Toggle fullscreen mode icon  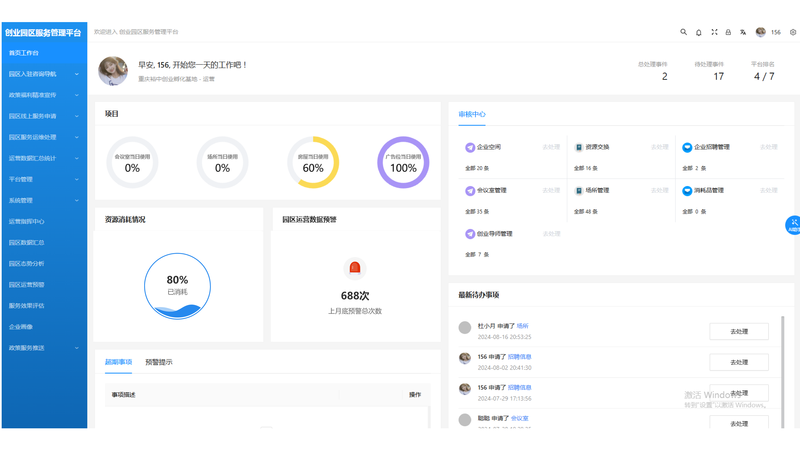tap(714, 32)
